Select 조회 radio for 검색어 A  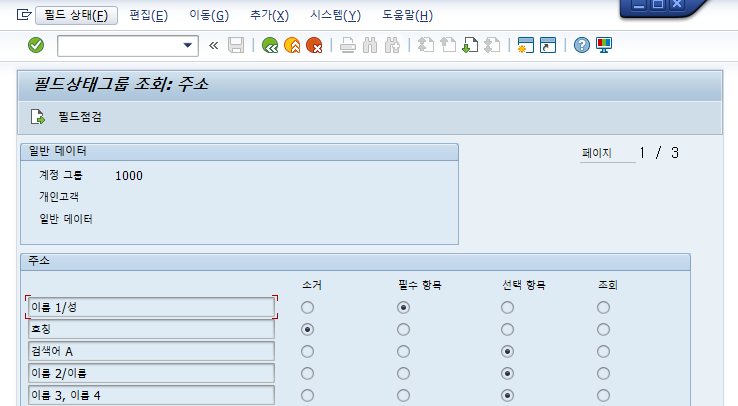coord(603,351)
